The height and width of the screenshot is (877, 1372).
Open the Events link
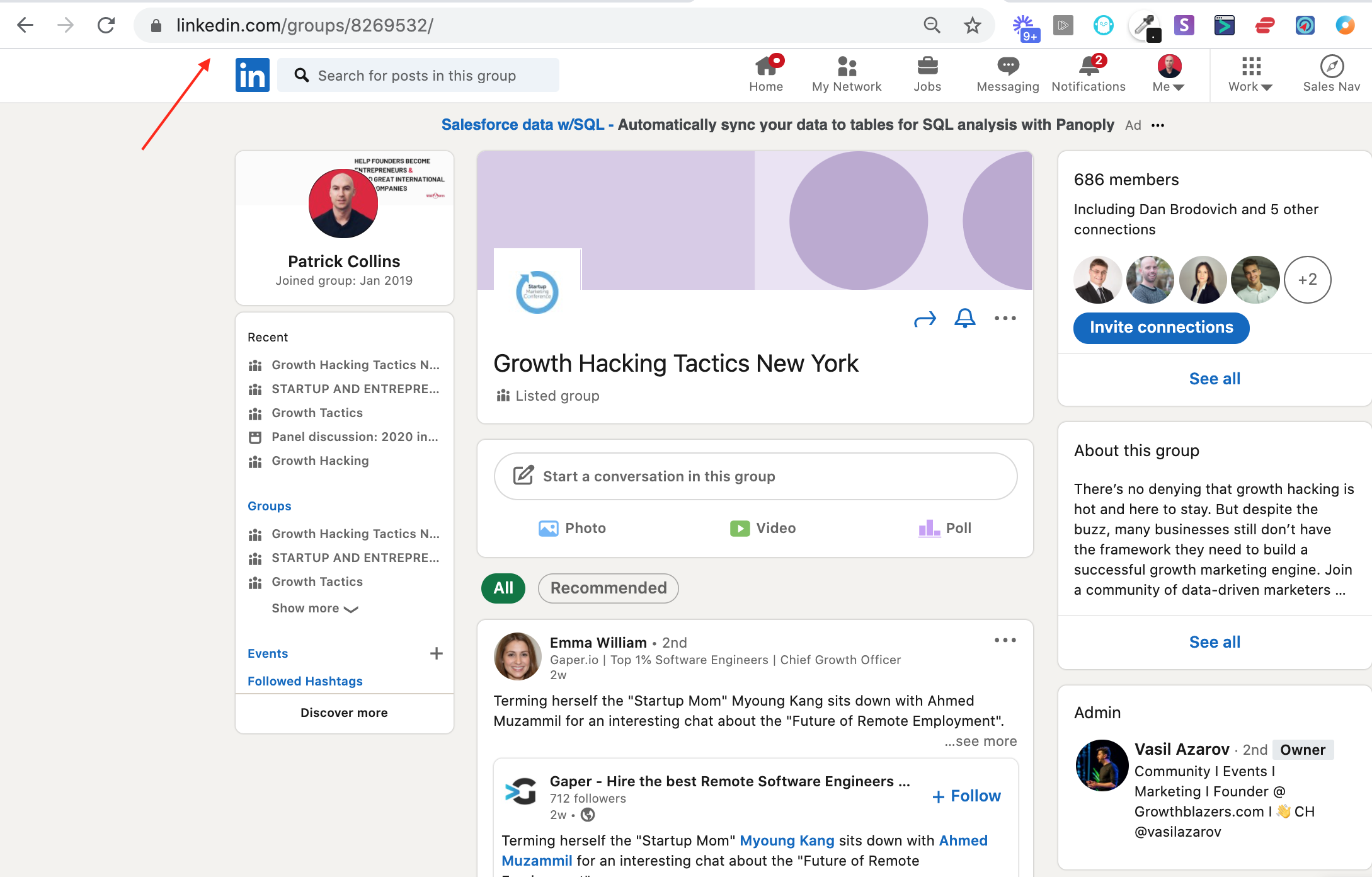pos(268,653)
